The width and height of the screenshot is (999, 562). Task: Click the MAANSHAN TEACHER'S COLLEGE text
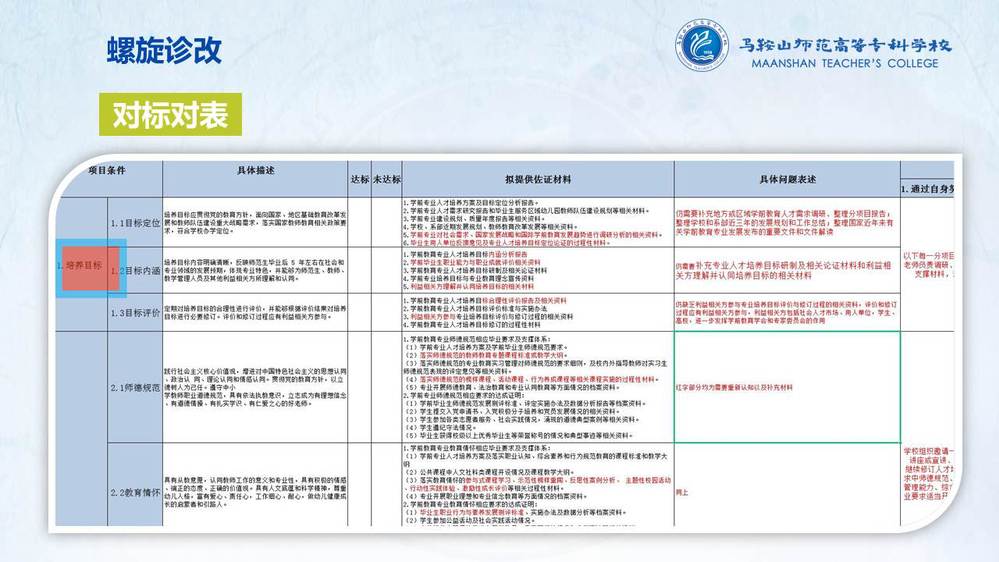pyautogui.click(x=845, y=64)
